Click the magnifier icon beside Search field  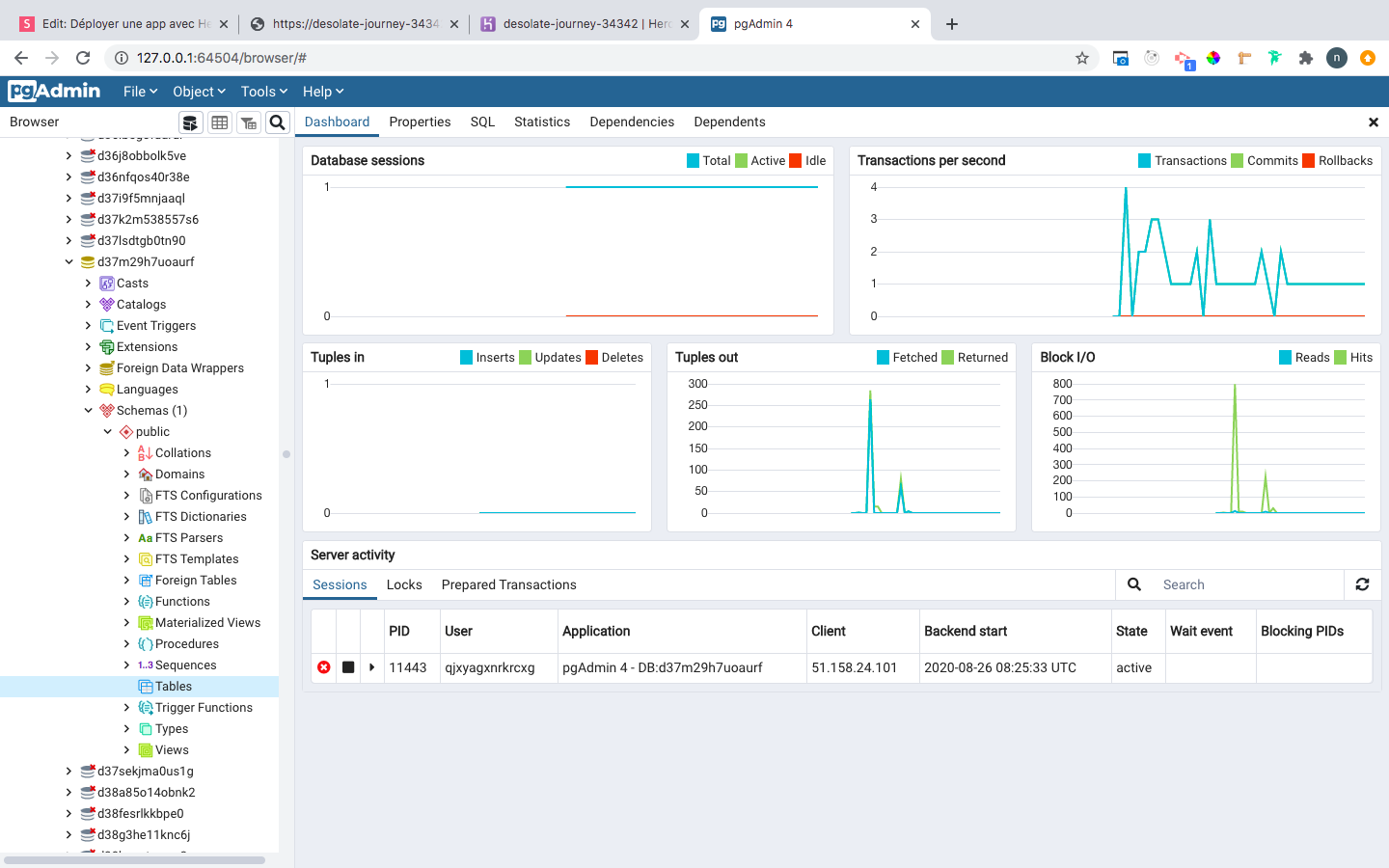point(1134,584)
